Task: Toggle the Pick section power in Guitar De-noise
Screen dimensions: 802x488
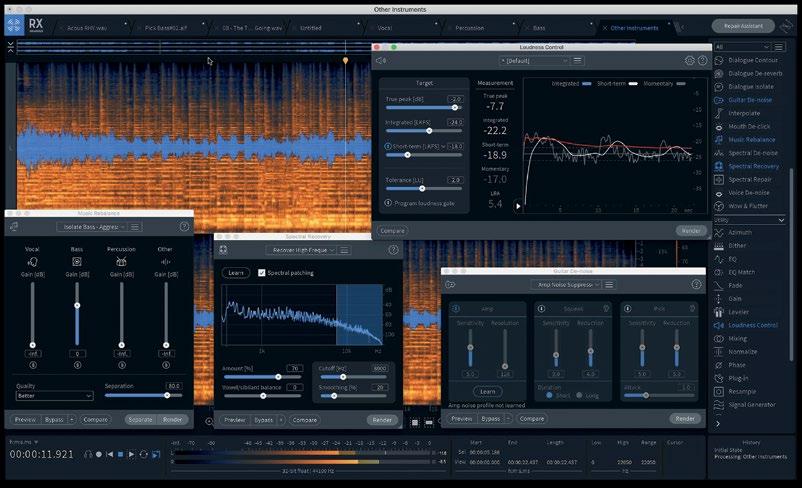Action: tap(628, 308)
